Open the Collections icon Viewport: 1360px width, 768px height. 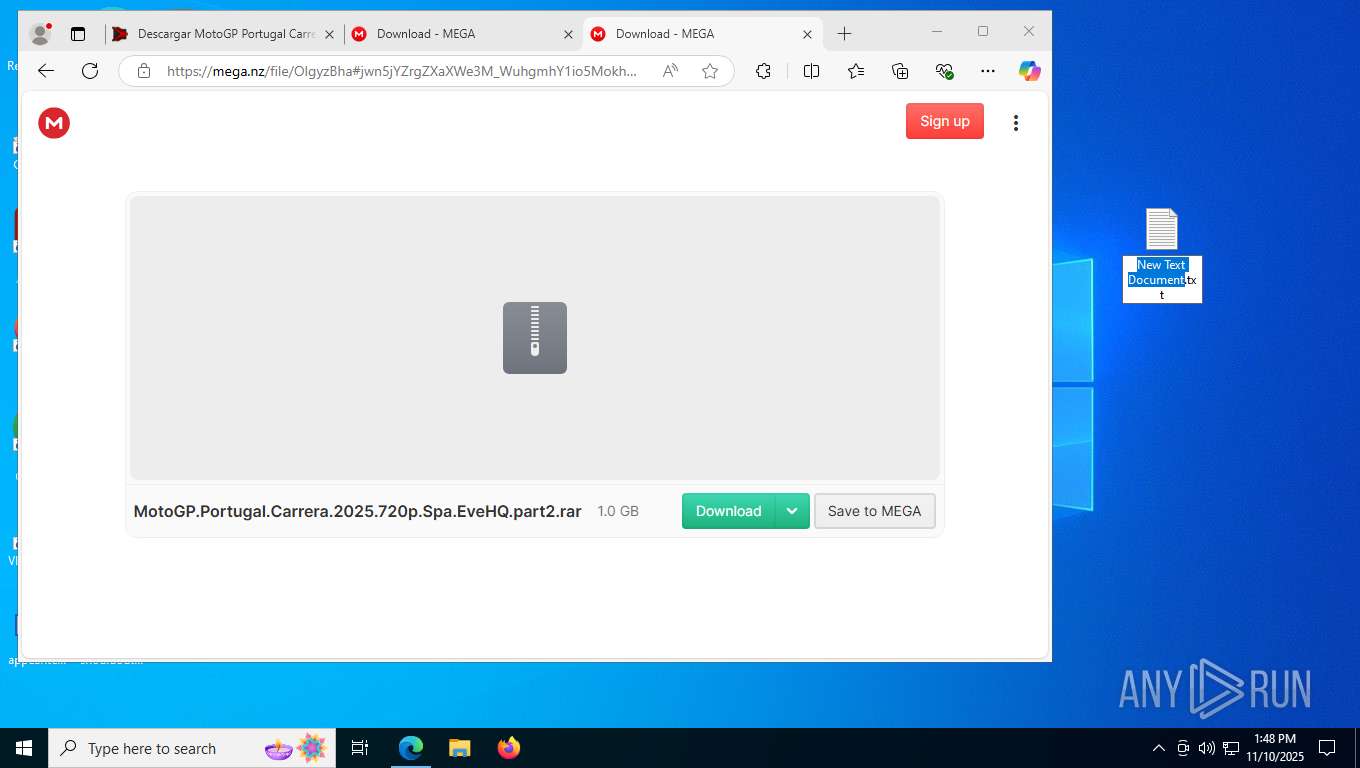pos(900,71)
